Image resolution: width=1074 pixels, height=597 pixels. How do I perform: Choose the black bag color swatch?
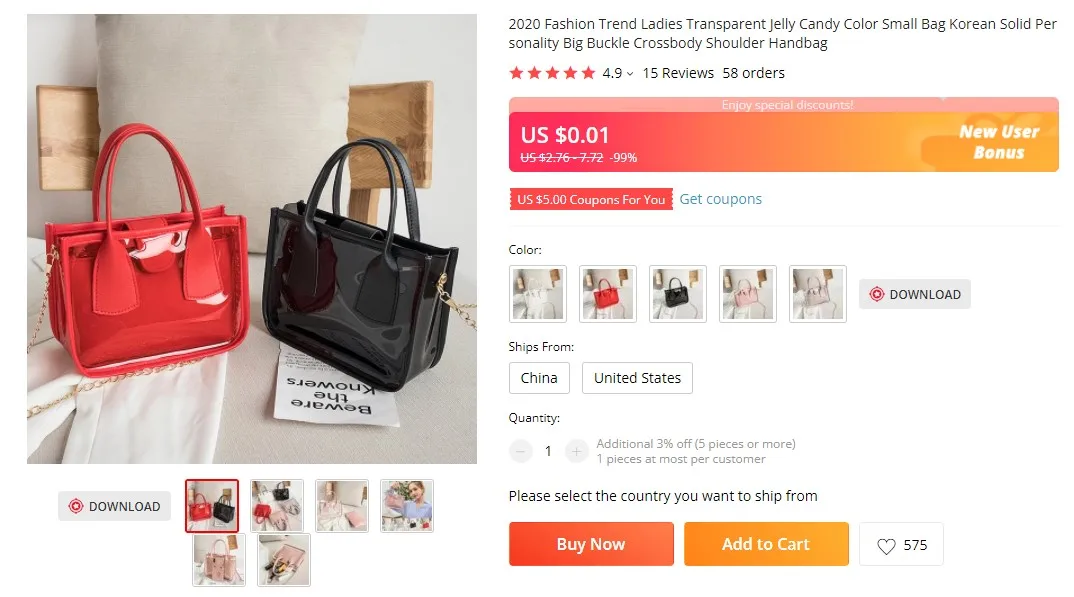(677, 294)
